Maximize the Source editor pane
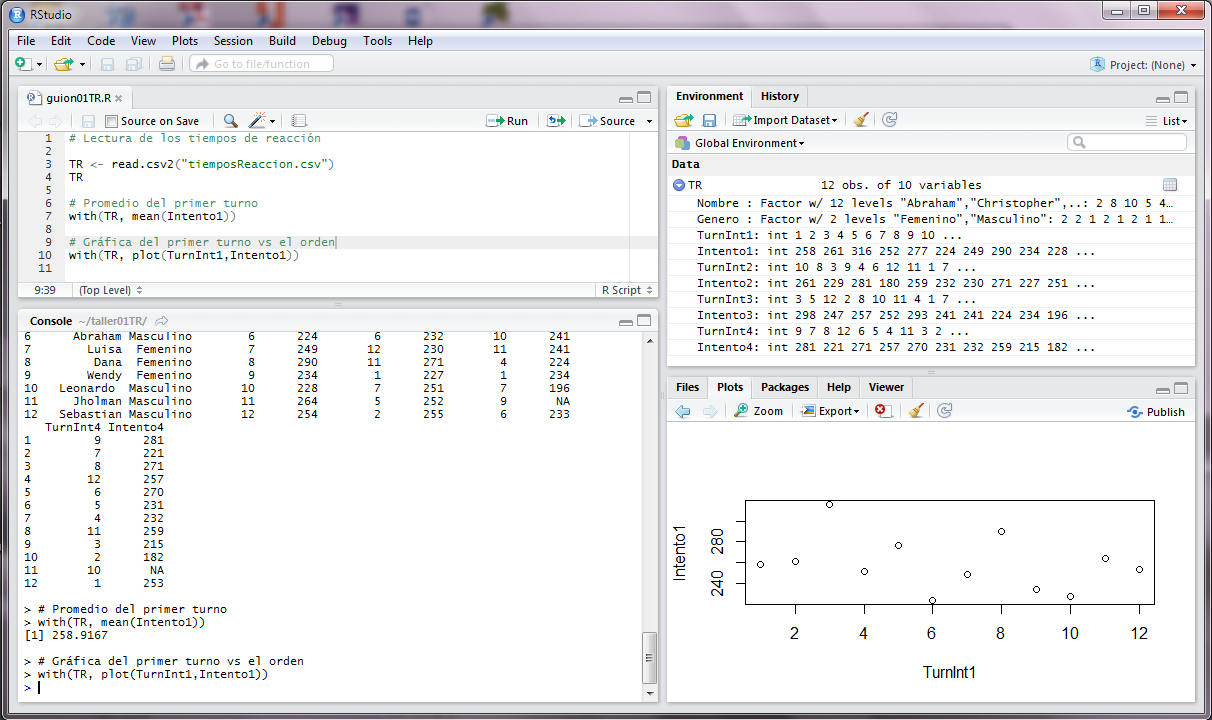The width and height of the screenshot is (1212, 720). point(644,98)
